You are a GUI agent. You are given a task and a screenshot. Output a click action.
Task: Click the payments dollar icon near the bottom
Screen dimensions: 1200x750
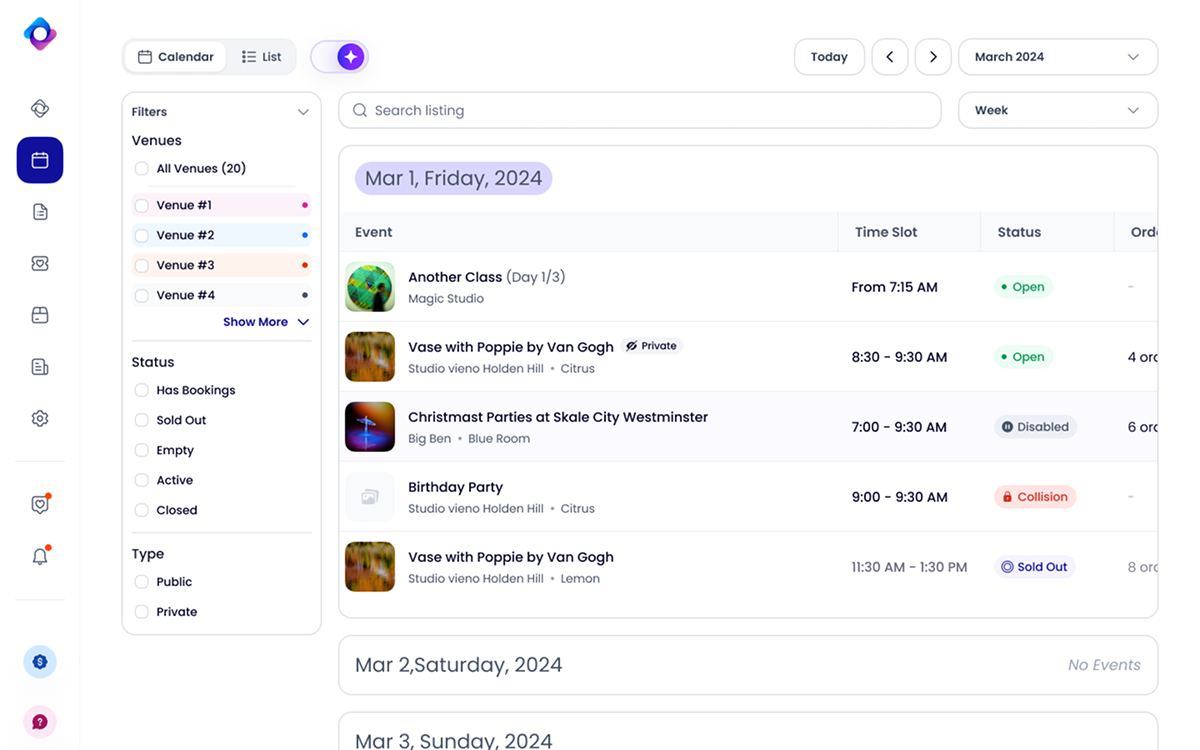coord(39,661)
